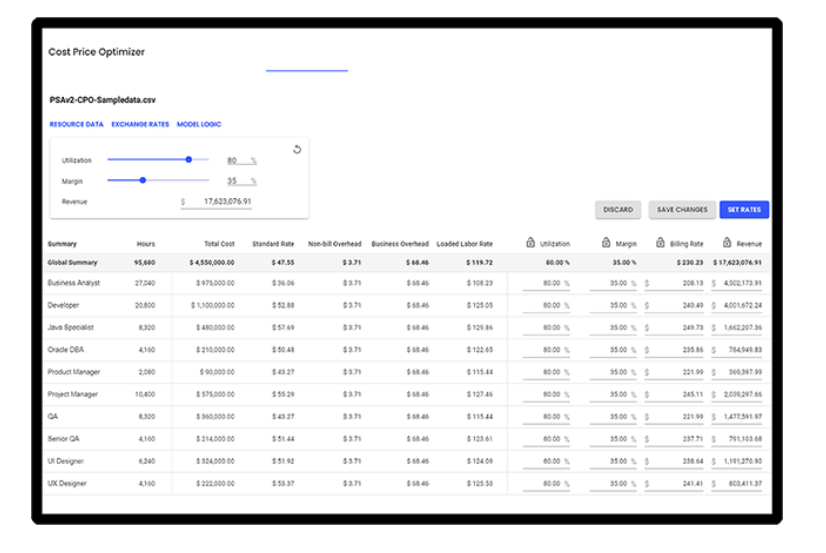The image size is (826, 553).
Task: Click the Revenue input field 17,623,076.91
Action: click(x=216, y=202)
